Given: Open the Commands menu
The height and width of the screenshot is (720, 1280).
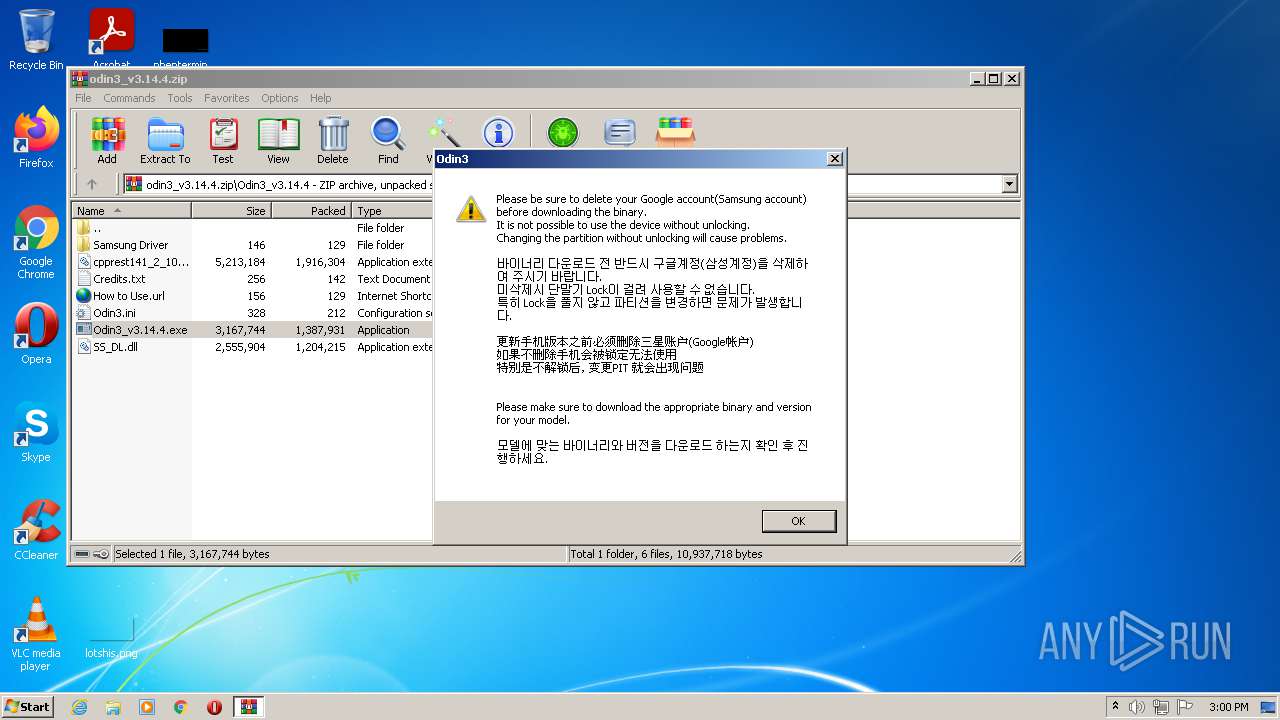Looking at the screenshot, I should pyautogui.click(x=129, y=98).
